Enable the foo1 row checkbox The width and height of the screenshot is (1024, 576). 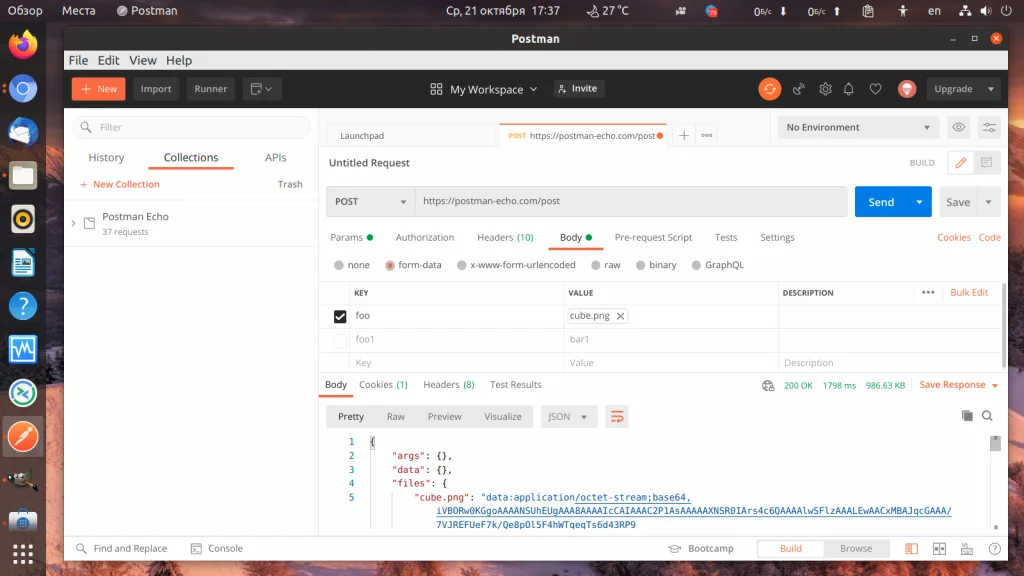[340, 340]
